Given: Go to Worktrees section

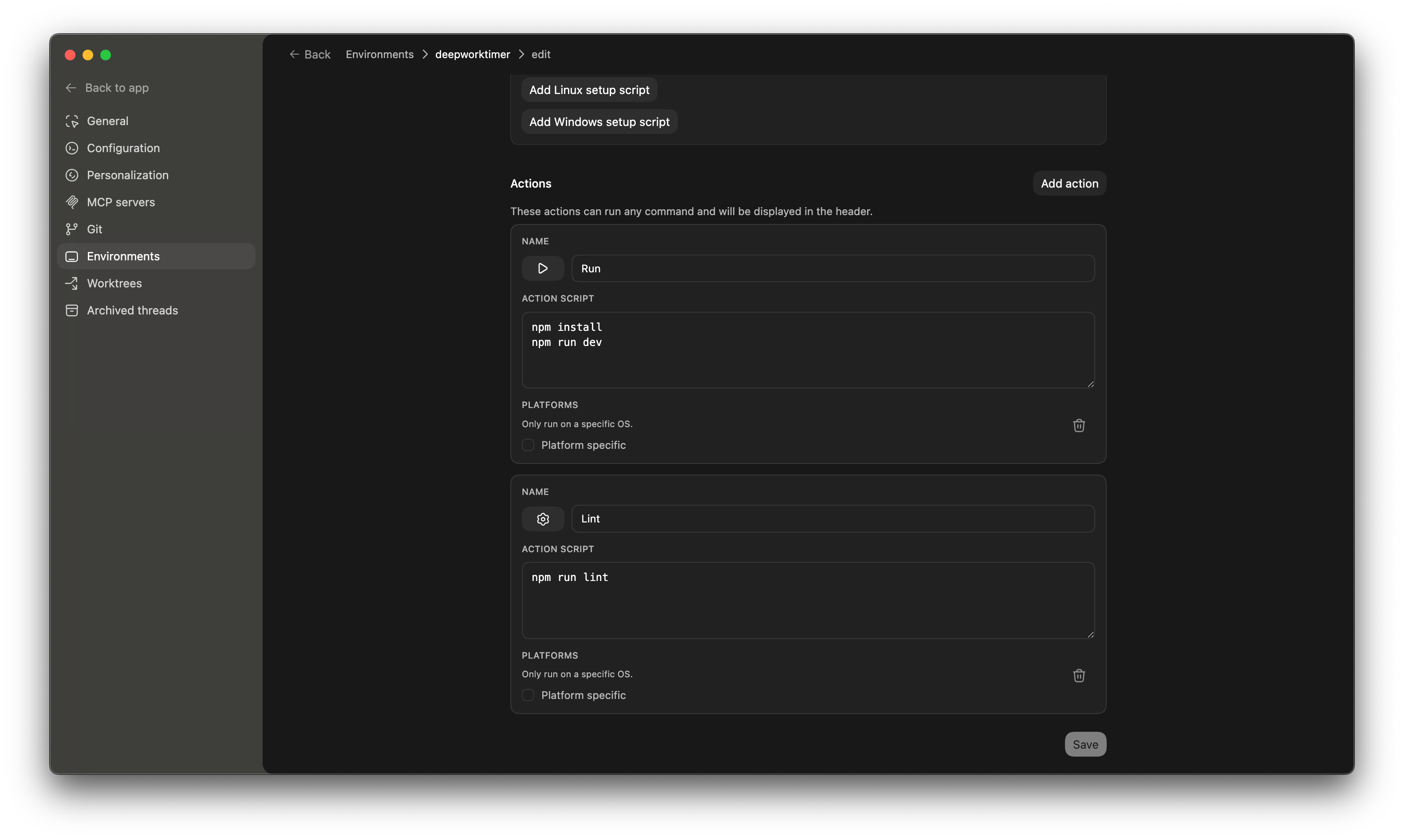Looking at the screenshot, I should coord(114,283).
